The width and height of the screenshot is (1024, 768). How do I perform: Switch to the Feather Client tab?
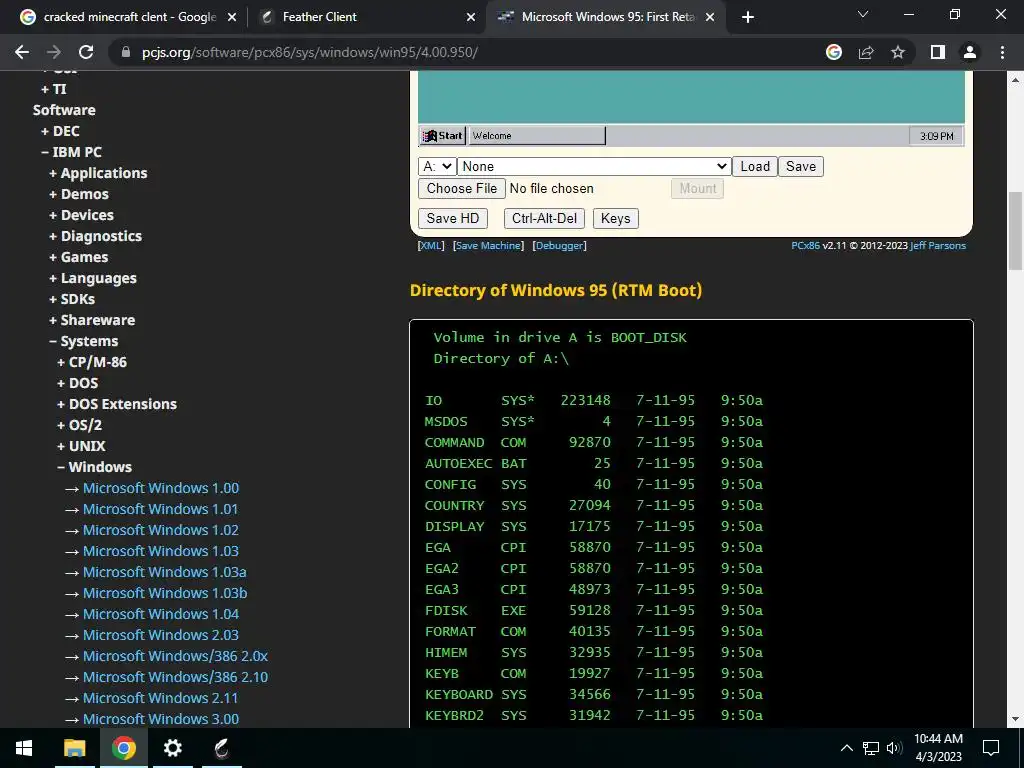(319, 17)
